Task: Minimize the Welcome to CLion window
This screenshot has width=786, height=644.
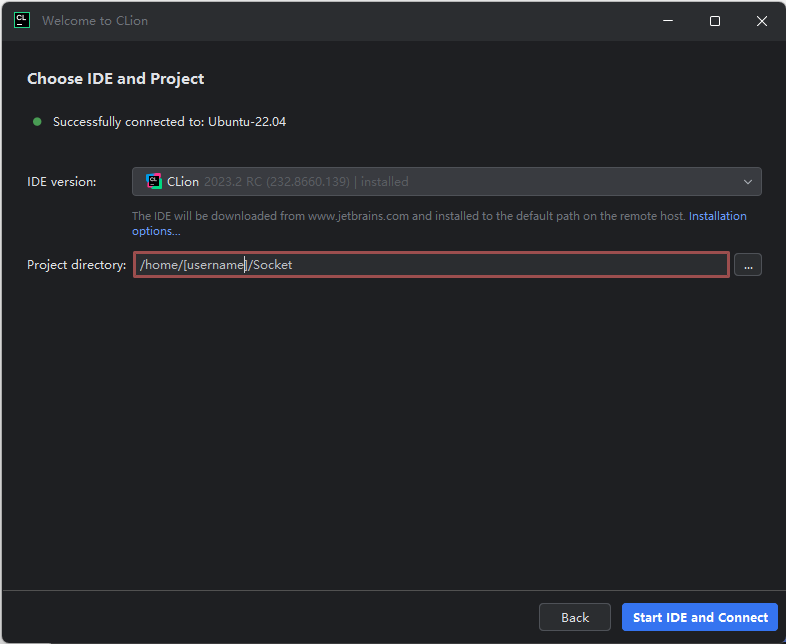Action: pyautogui.click(x=667, y=21)
